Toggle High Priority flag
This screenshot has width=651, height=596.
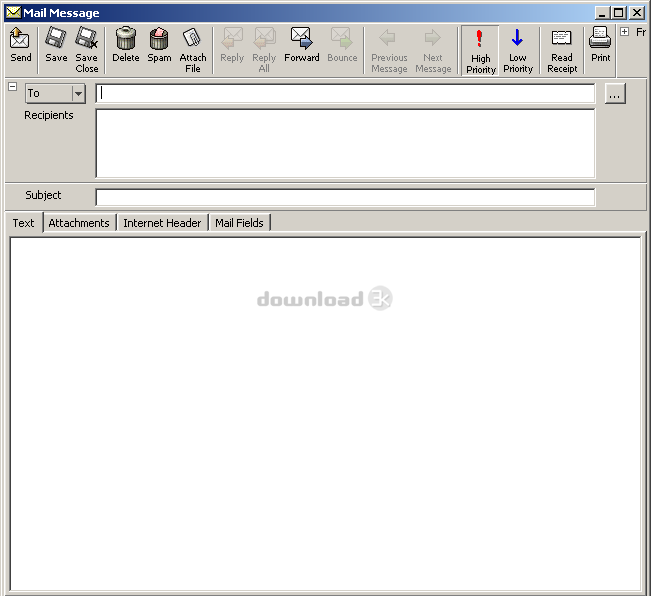tap(480, 51)
